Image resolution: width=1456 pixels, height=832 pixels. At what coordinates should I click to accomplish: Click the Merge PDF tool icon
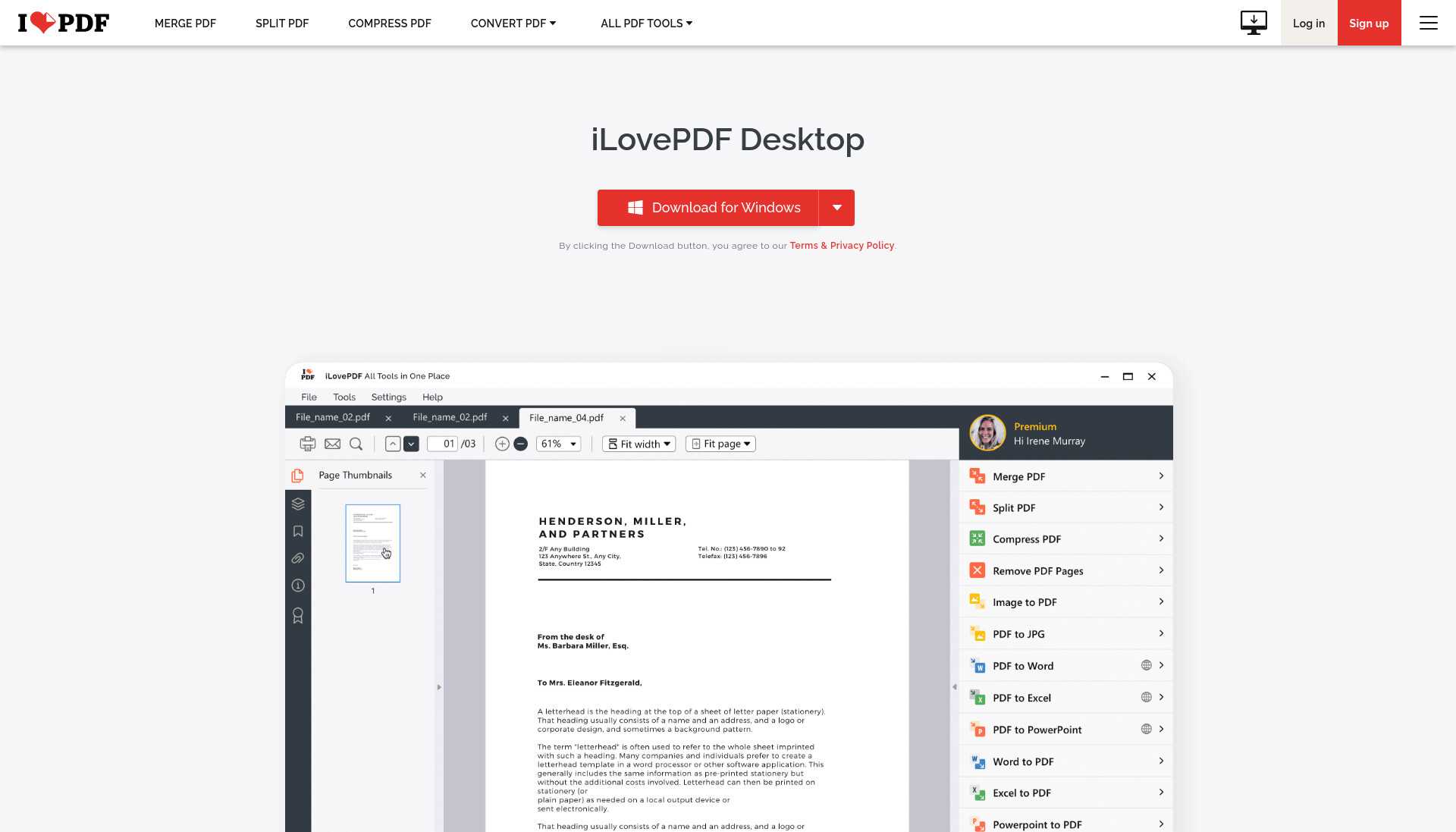977,476
